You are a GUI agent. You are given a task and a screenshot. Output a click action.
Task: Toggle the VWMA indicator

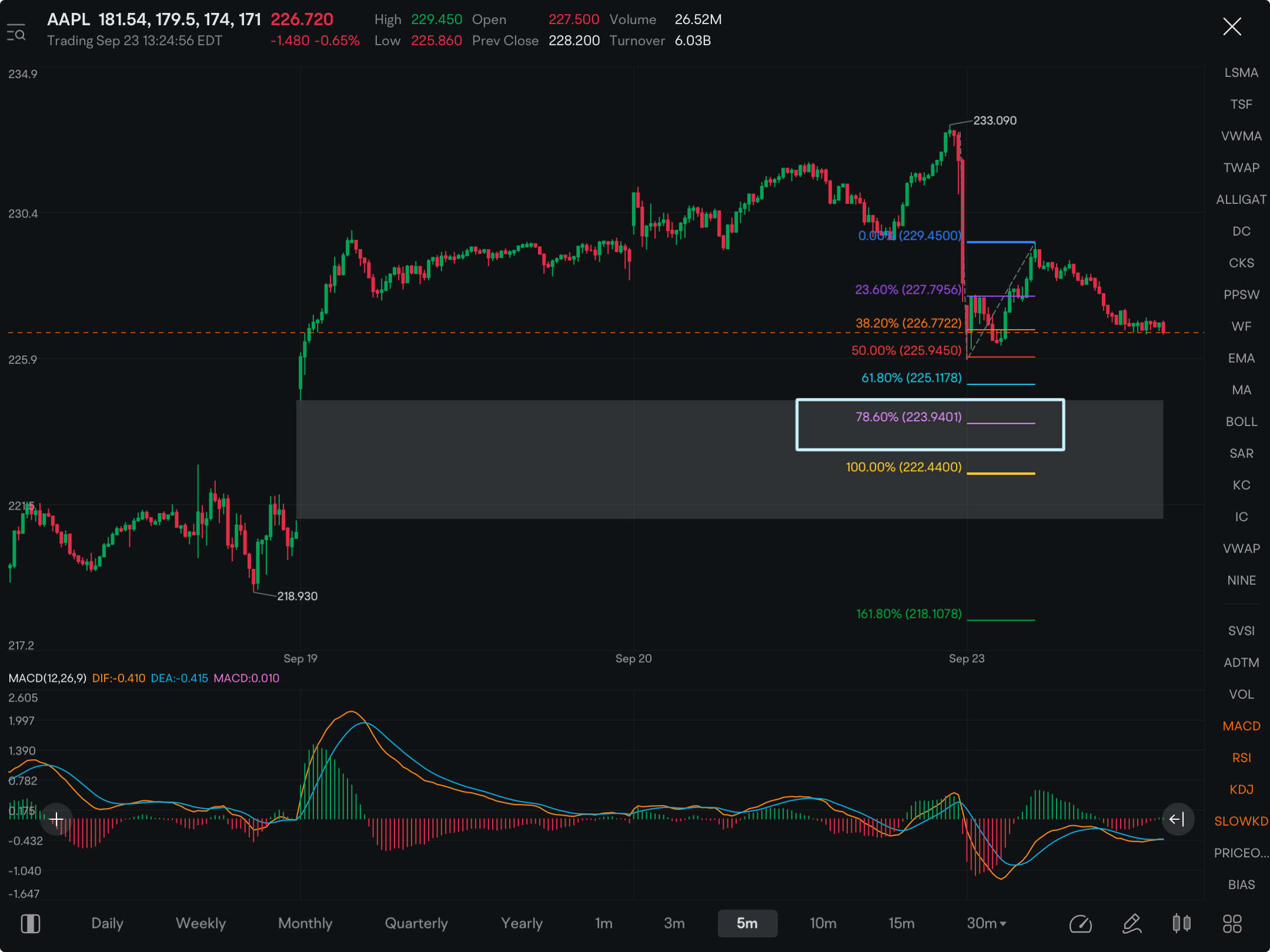coord(1241,136)
